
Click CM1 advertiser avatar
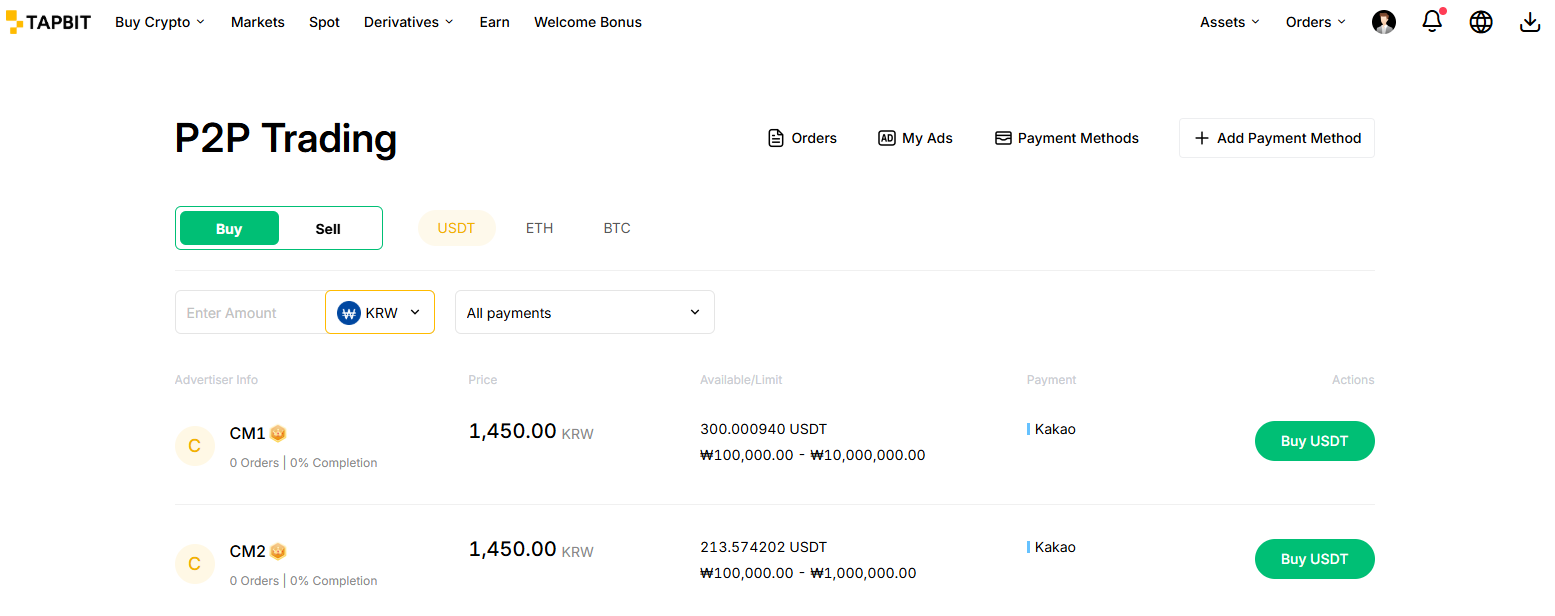194,446
